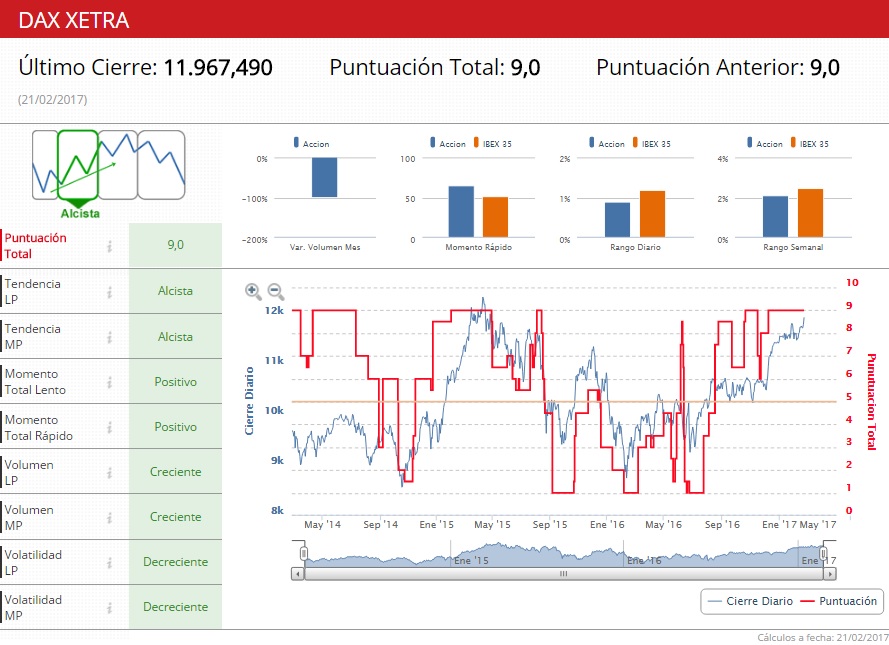
Task: Open info icon for Tendencia MP row
Action: coord(109,337)
